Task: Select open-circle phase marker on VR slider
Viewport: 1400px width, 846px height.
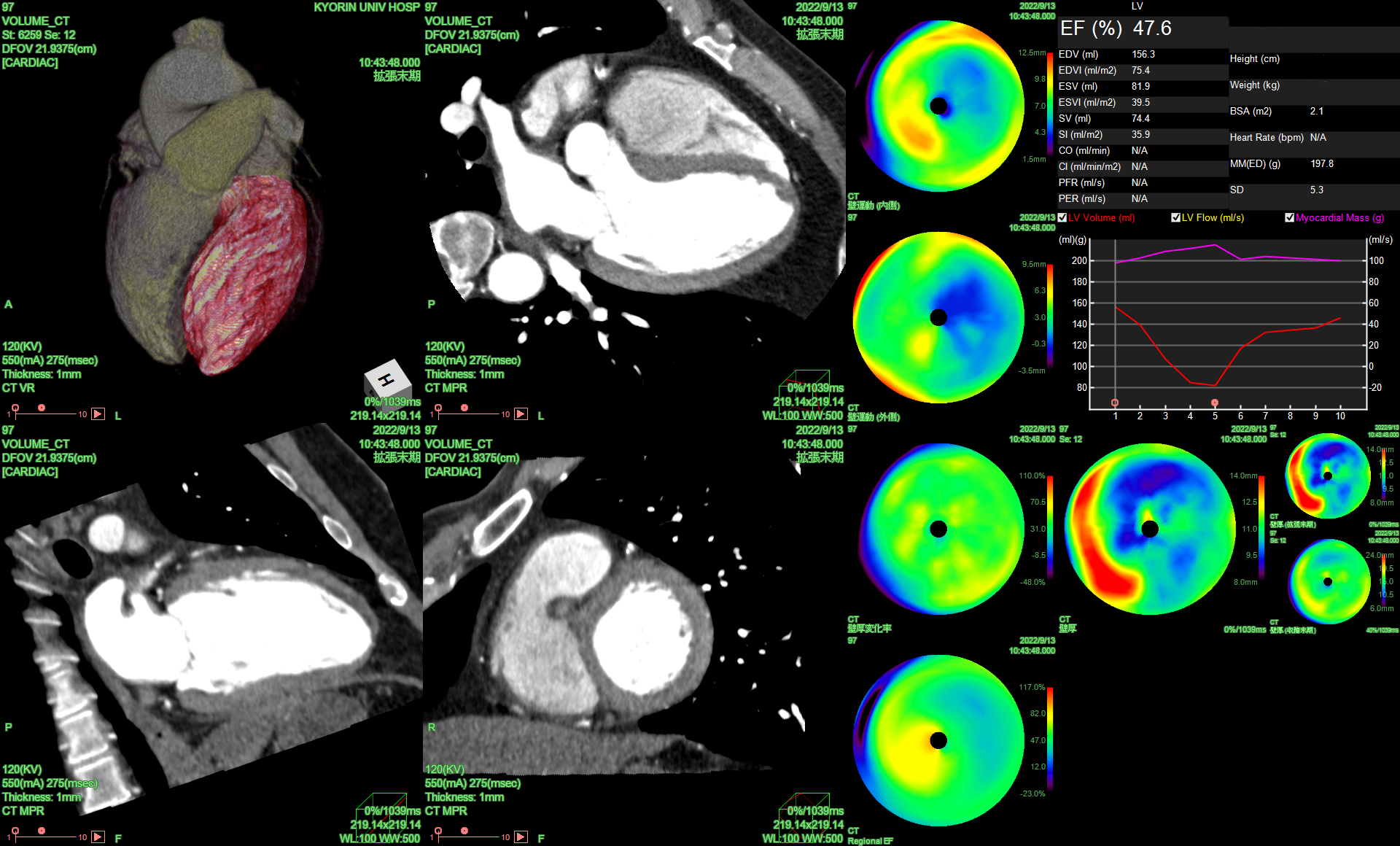Action: point(15,408)
